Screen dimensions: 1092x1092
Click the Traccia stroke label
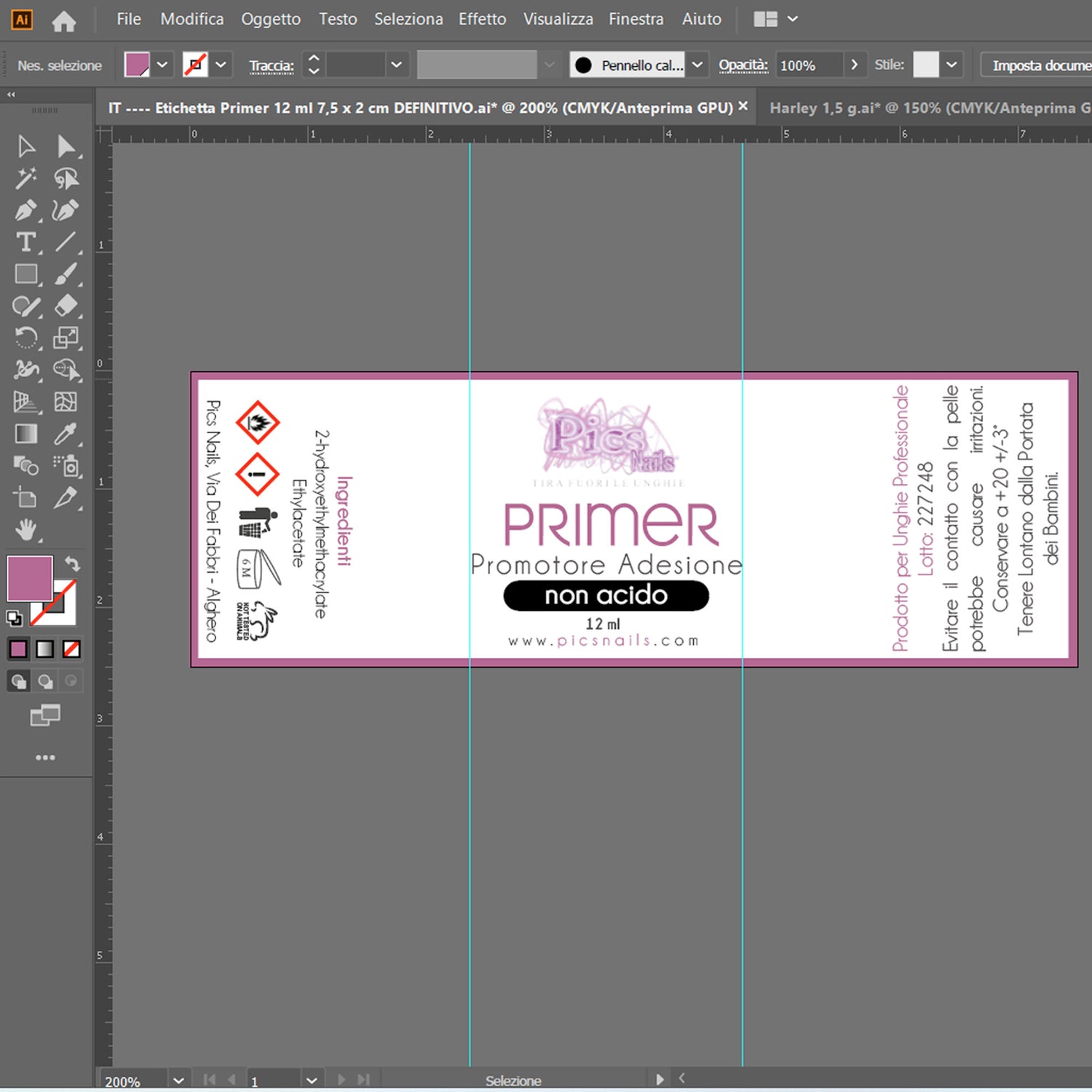tap(272, 66)
